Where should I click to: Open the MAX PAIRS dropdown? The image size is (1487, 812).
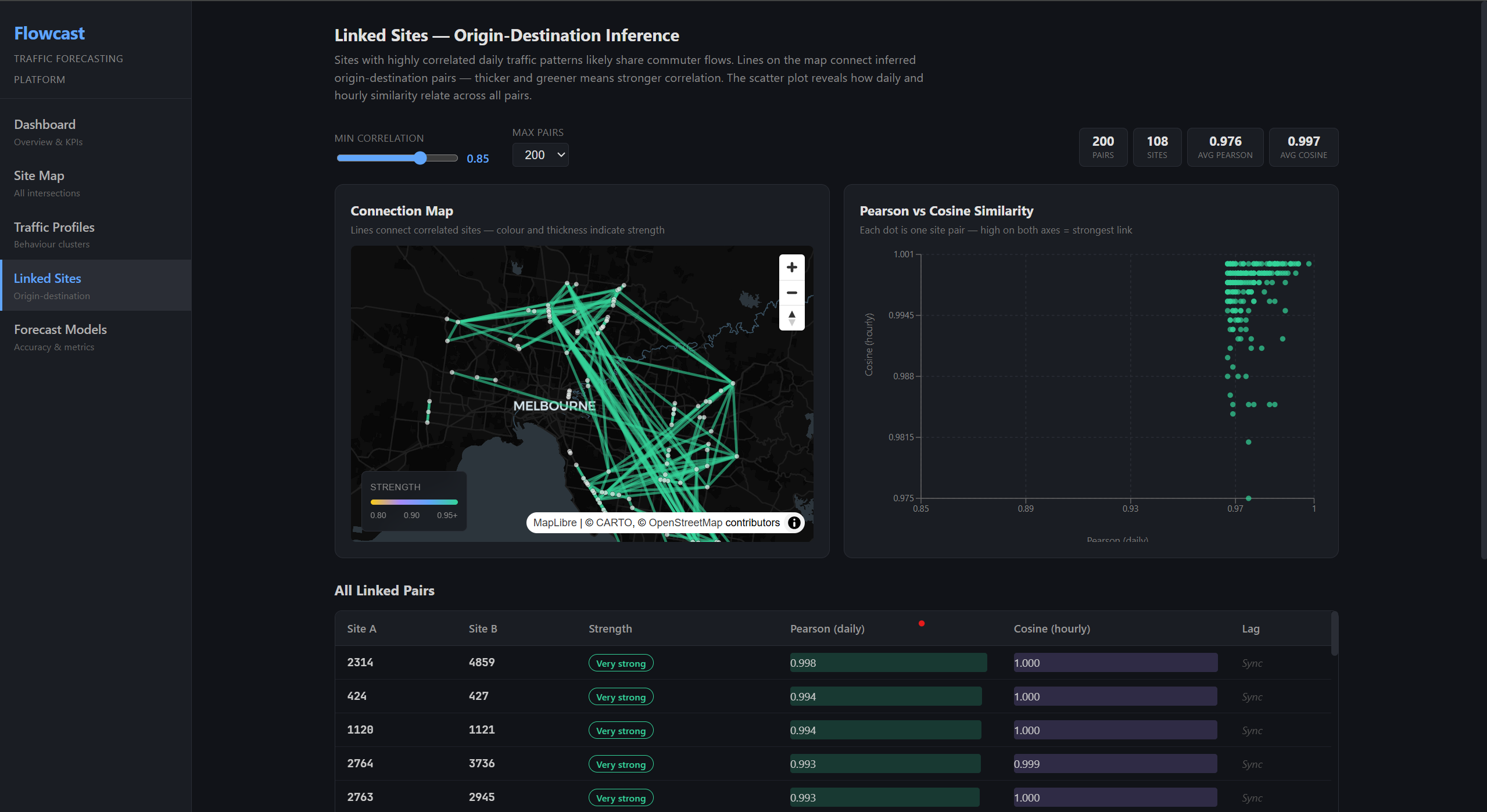pos(540,155)
